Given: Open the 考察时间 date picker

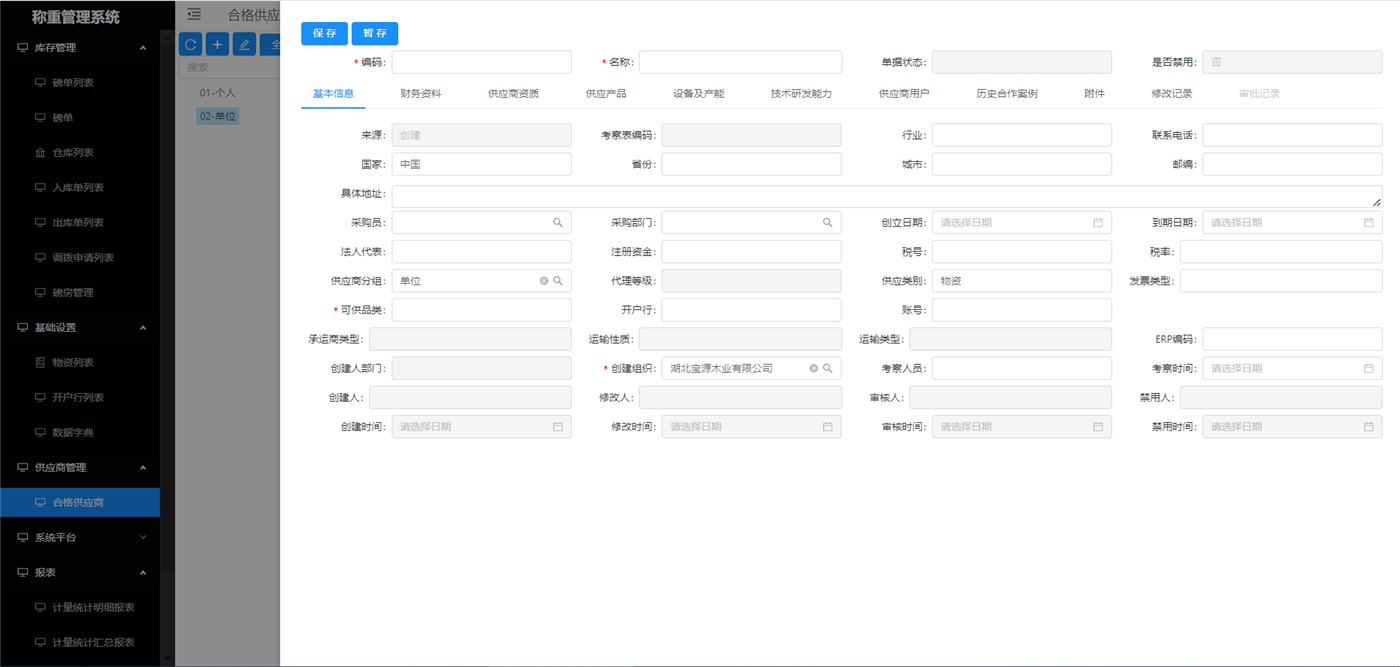Looking at the screenshot, I should pos(1368,368).
